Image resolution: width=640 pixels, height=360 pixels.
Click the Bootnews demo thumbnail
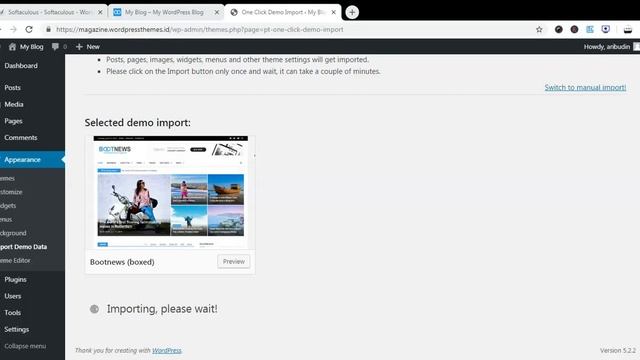(x=170, y=192)
